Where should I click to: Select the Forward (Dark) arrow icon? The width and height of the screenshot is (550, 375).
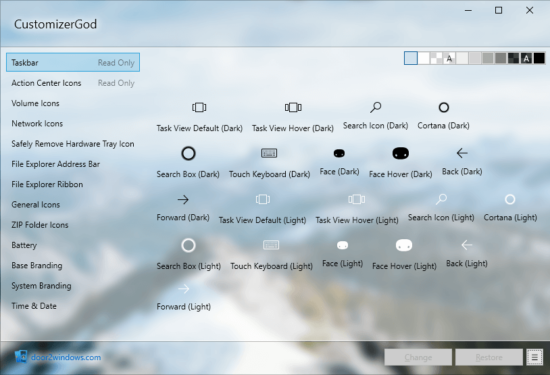[x=183, y=200]
